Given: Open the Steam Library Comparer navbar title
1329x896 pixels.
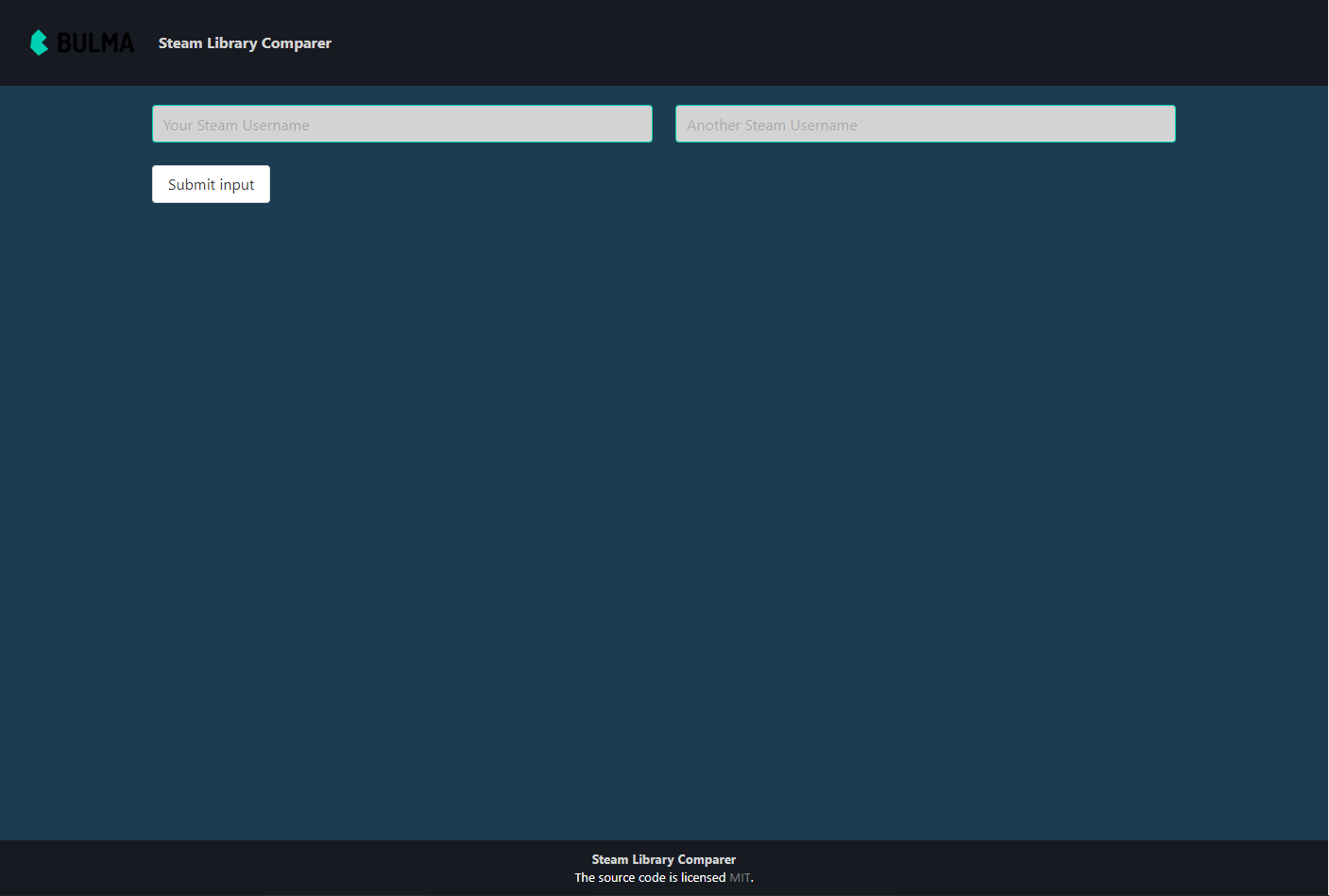Looking at the screenshot, I should (245, 43).
